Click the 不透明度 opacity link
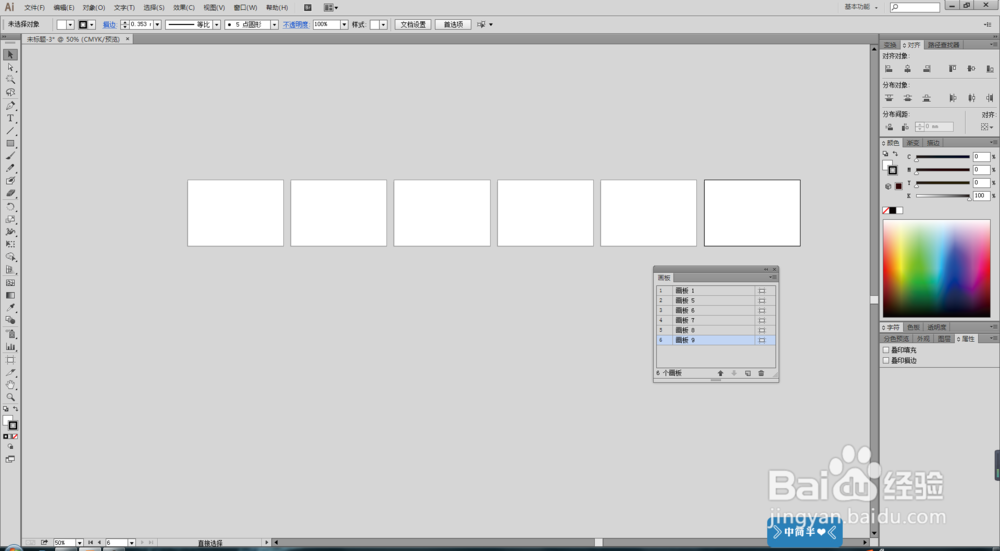Screen dimensions: 1000x551 (295, 25)
